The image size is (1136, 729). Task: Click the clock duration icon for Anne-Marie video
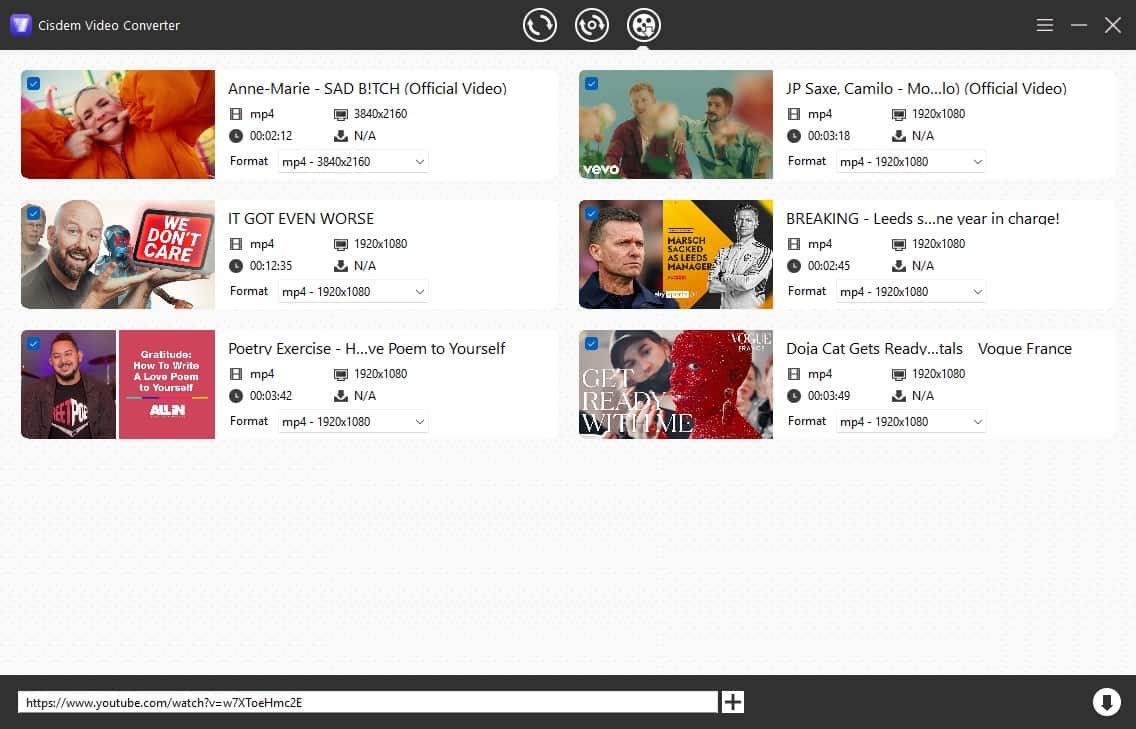click(235, 136)
